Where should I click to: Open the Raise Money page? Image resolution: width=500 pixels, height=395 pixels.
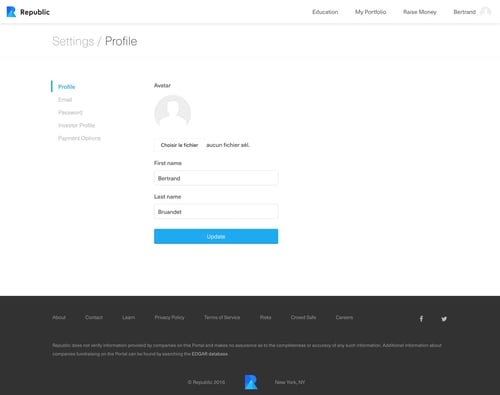420,12
